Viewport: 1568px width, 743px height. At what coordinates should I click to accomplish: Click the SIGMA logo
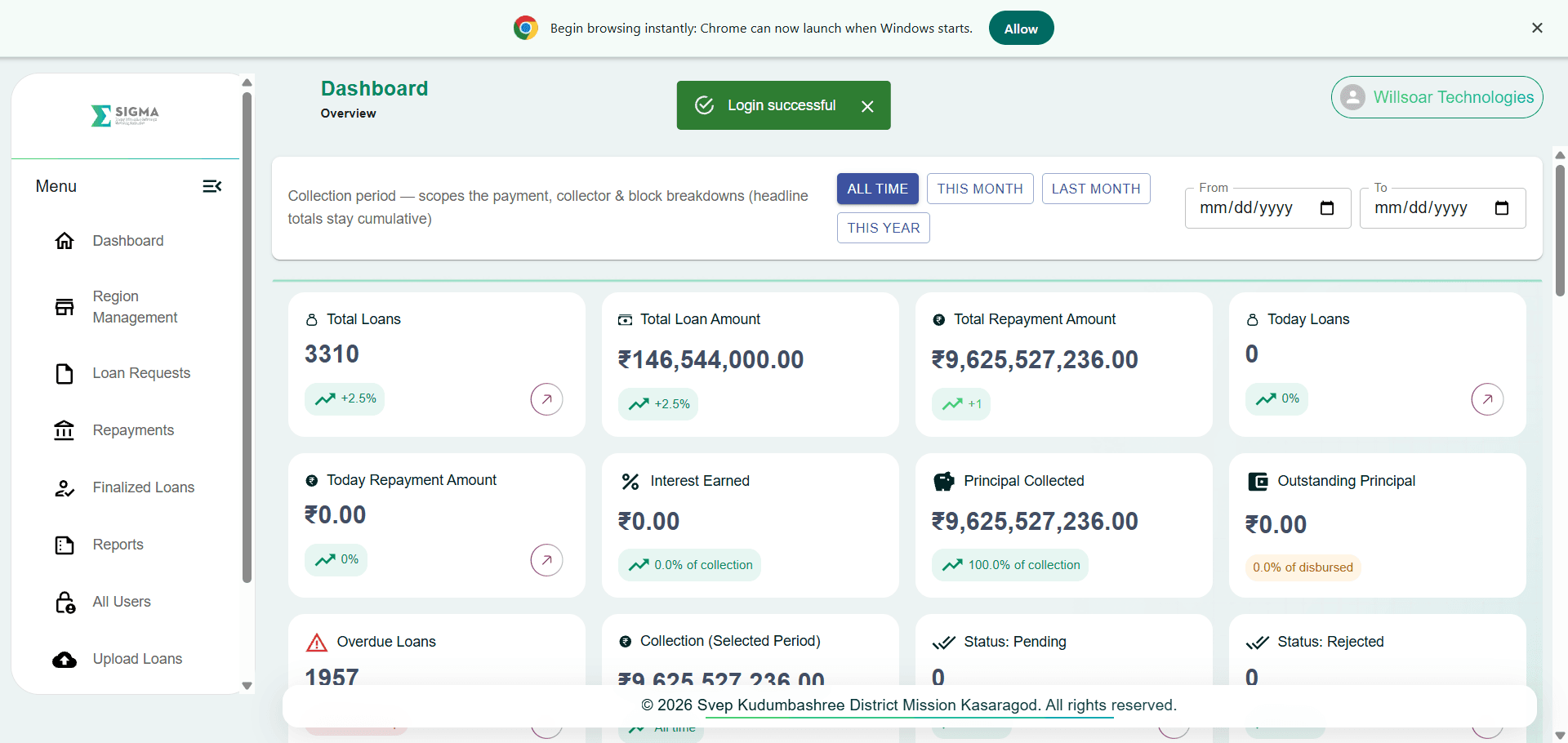point(125,116)
